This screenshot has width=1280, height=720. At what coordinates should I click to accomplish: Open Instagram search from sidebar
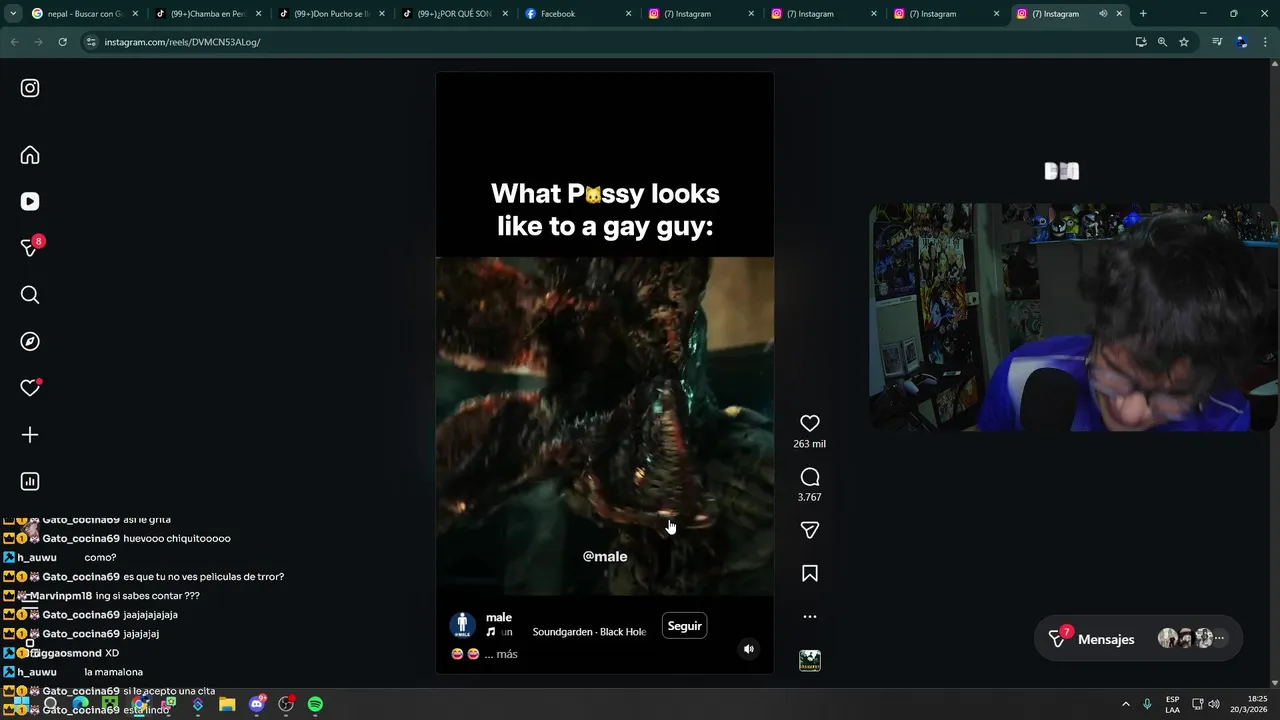click(30, 295)
